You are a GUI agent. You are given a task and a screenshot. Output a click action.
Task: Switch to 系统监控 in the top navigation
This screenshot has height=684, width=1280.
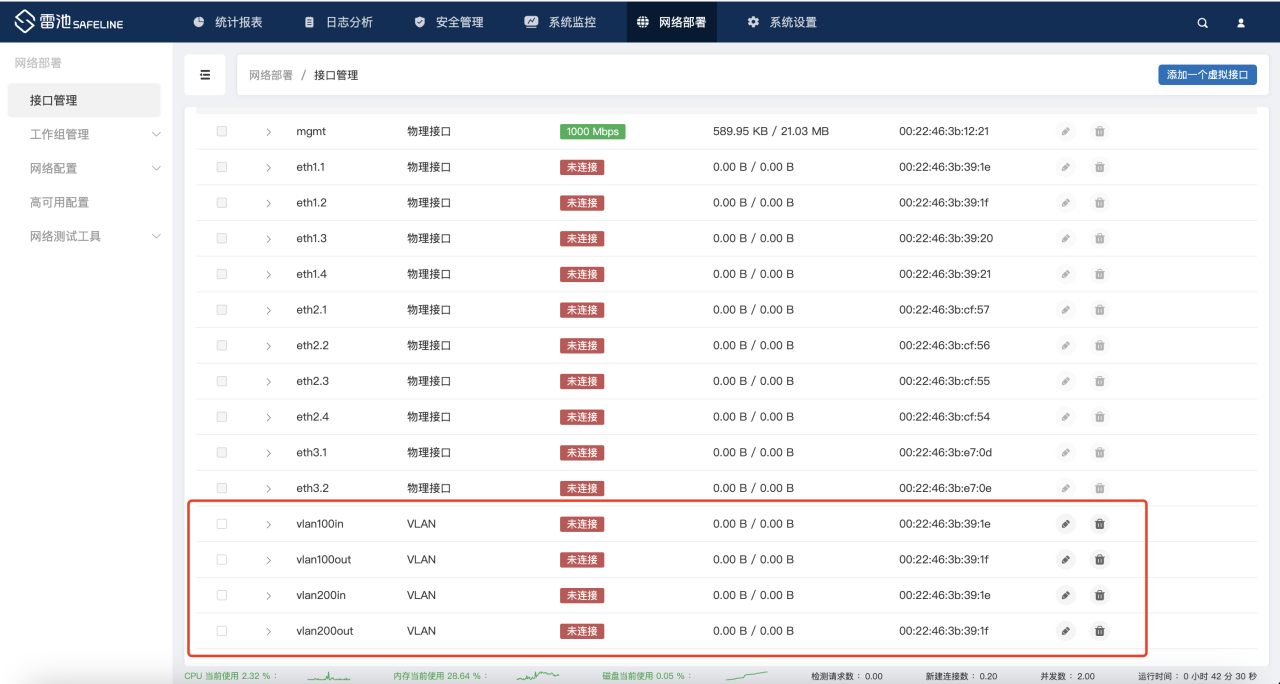(x=563, y=22)
